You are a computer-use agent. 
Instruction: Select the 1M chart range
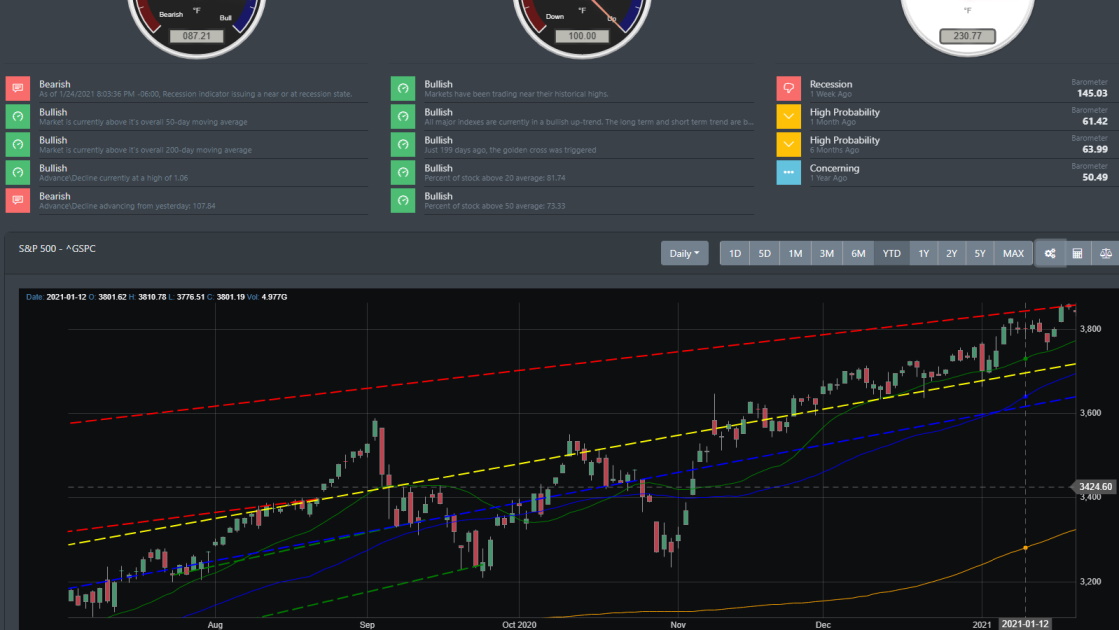[x=795, y=253]
